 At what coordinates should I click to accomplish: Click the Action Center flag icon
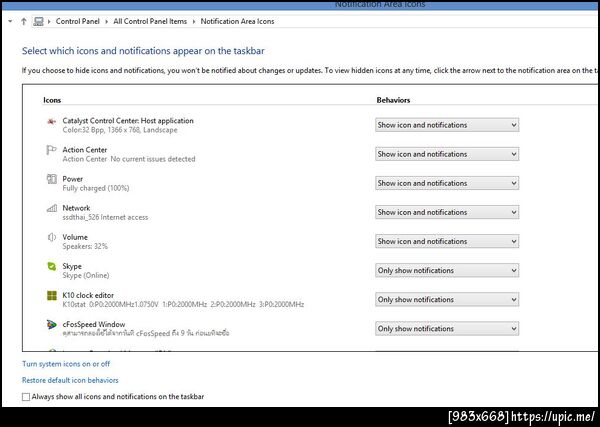[51, 150]
